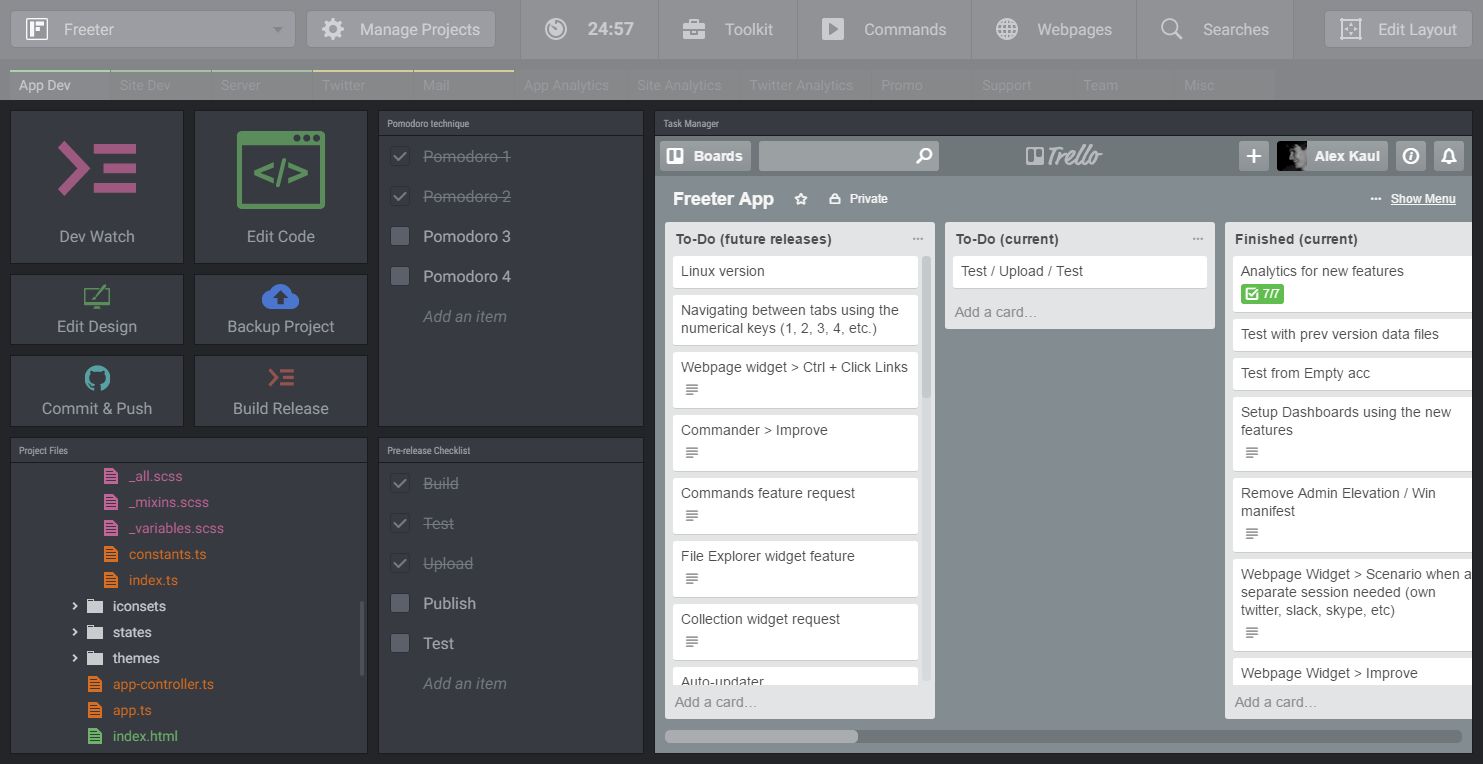Tick the Publish checklist item
The image size is (1483, 764).
(x=400, y=604)
